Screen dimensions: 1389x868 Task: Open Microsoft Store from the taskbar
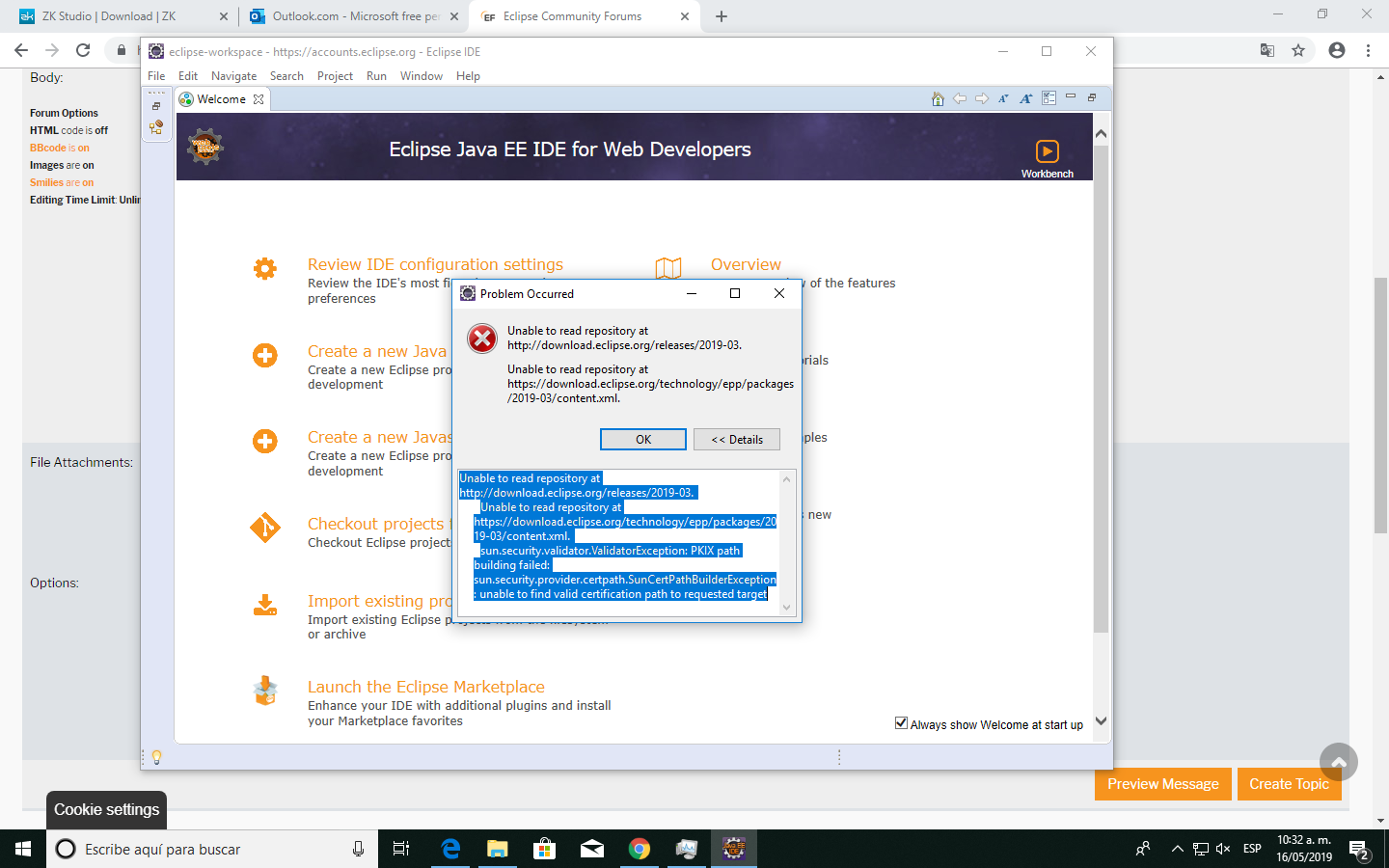tap(545, 849)
